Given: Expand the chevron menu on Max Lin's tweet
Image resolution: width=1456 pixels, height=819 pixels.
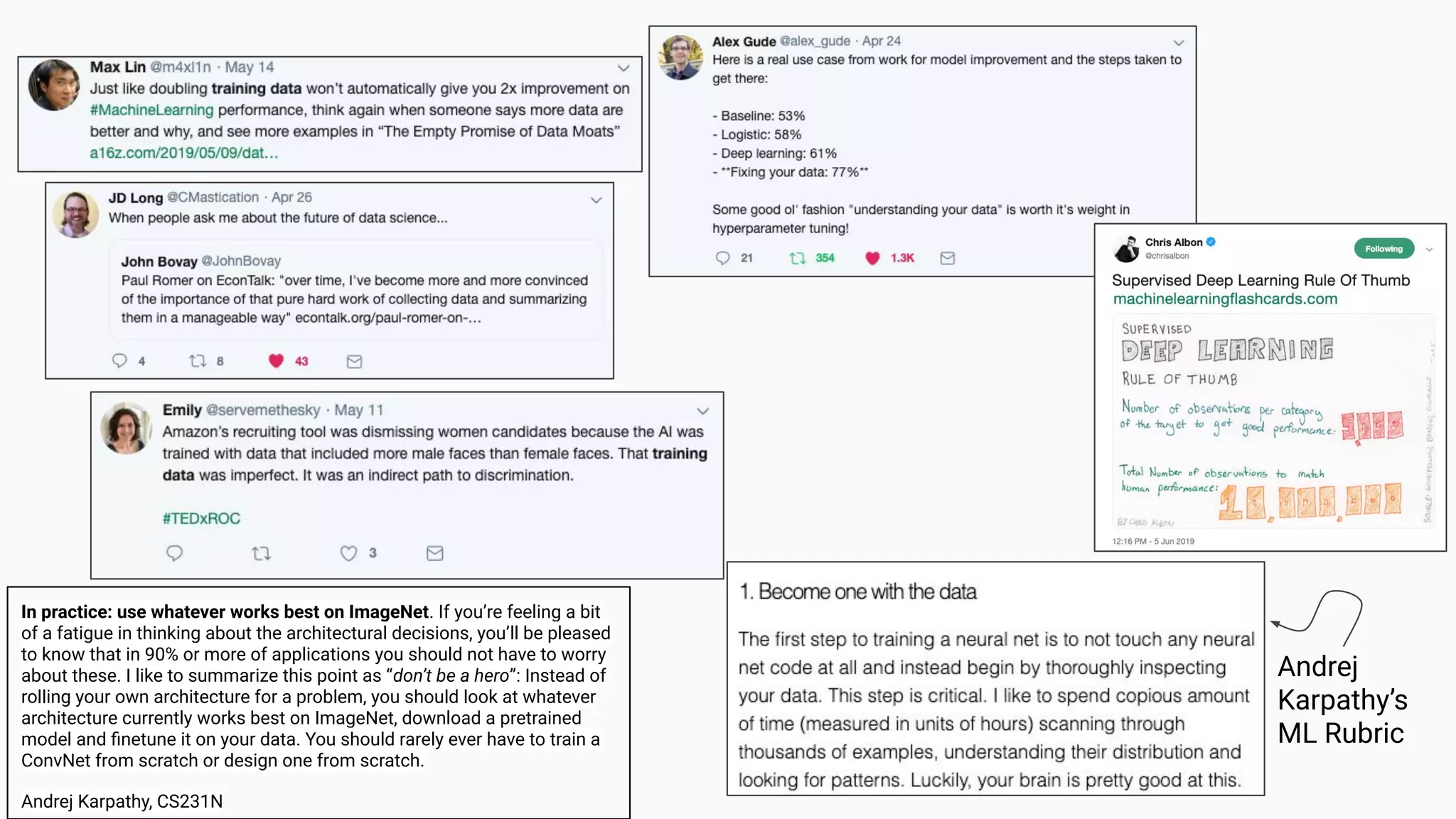Looking at the screenshot, I should pyautogui.click(x=623, y=68).
